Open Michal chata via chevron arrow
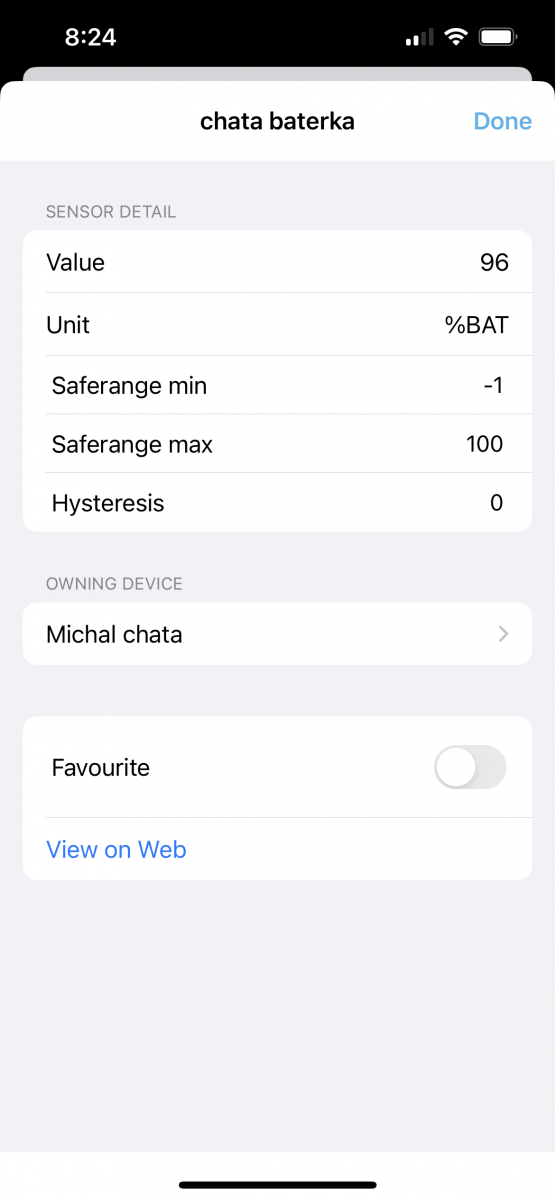Viewport: 555px width, 1200px height. pyautogui.click(x=503, y=634)
